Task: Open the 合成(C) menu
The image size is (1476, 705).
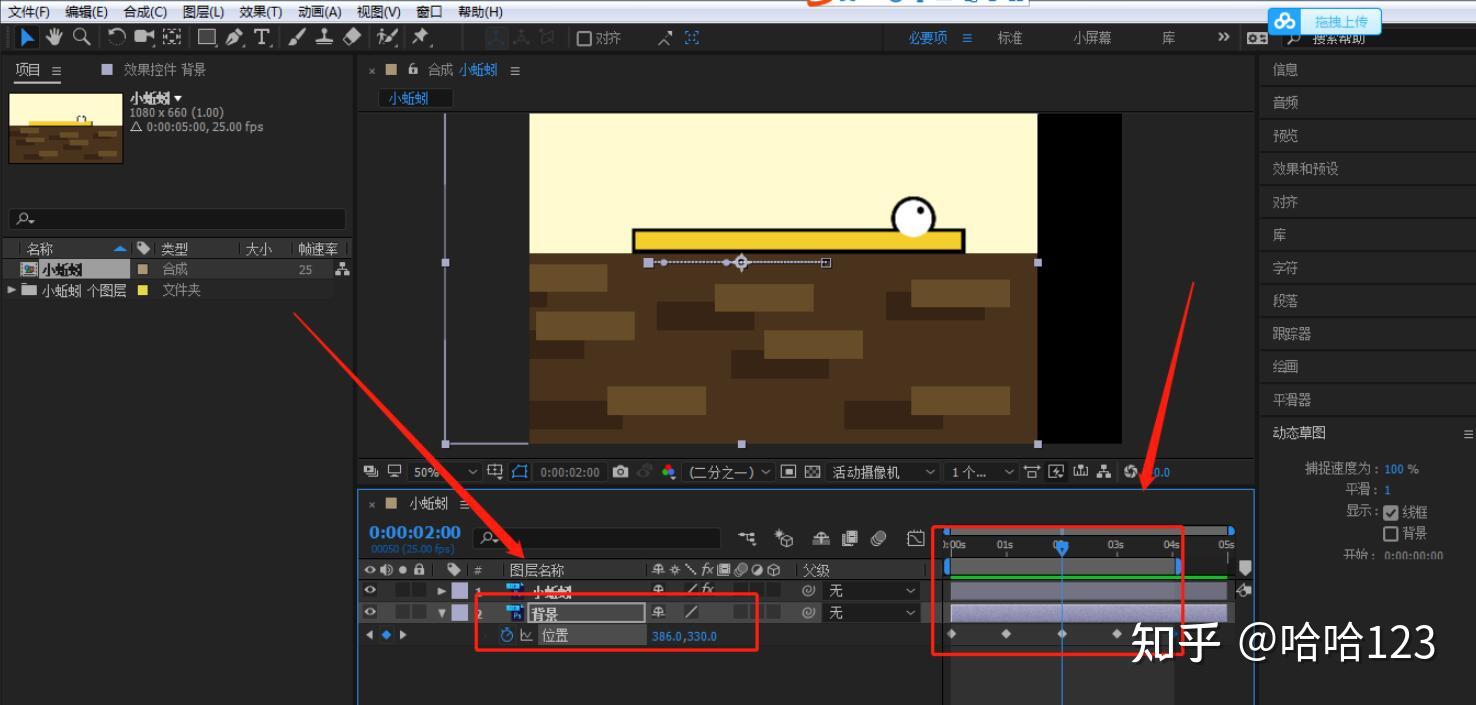Action: click(145, 12)
